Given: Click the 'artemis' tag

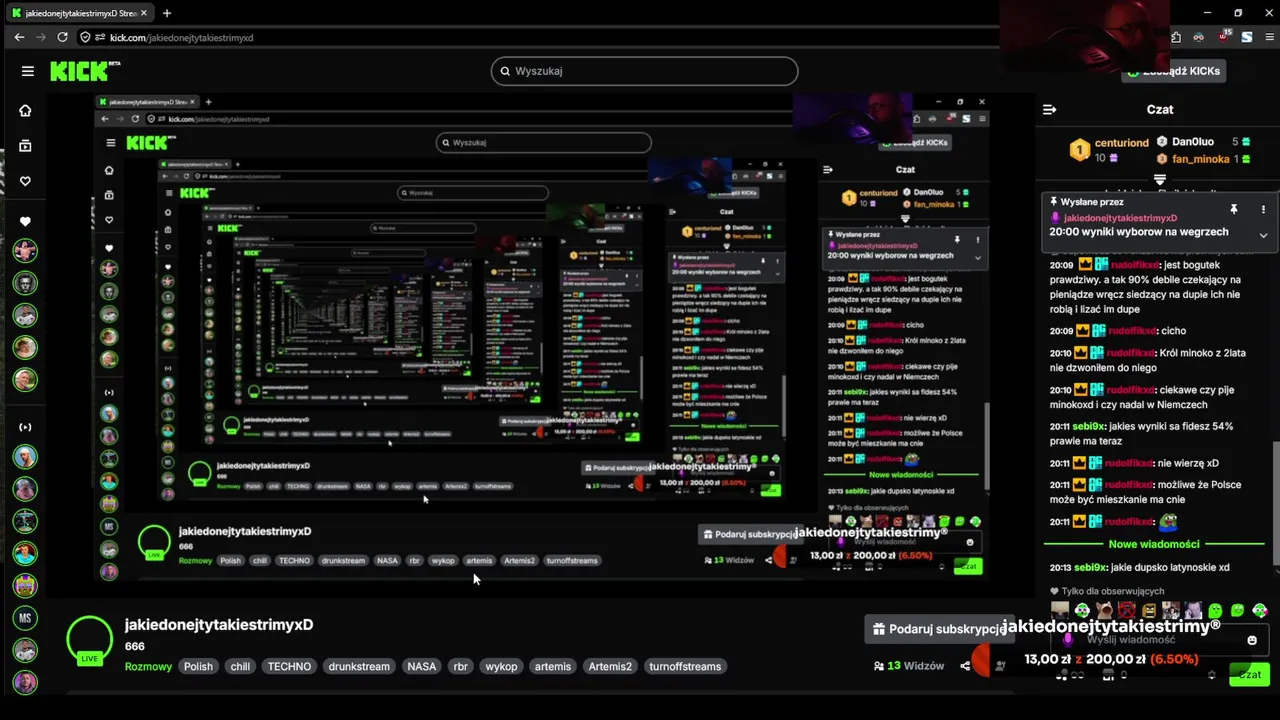Looking at the screenshot, I should pyautogui.click(x=553, y=666).
